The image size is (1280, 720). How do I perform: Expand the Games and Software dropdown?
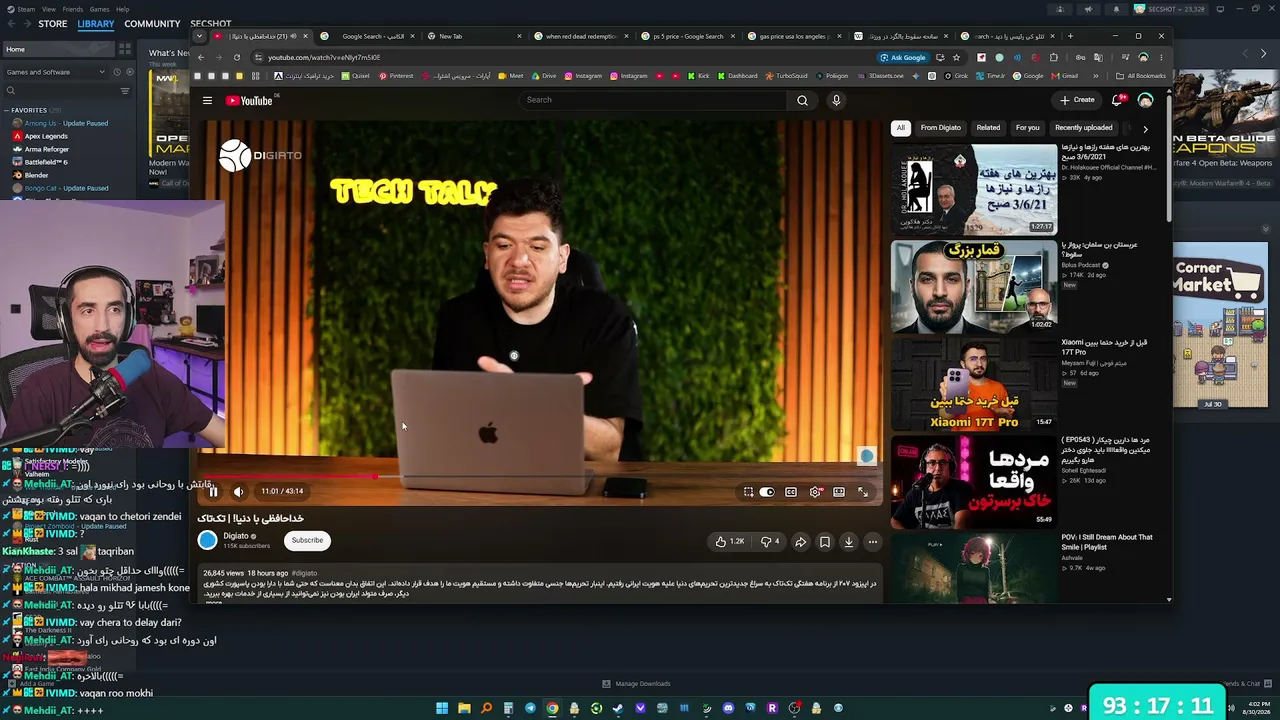[x=56, y=72]
